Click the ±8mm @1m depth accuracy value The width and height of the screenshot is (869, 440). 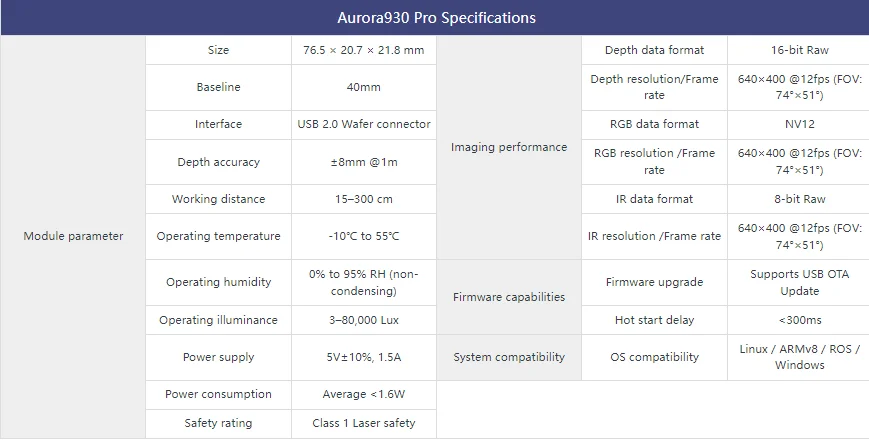[364, 162]
